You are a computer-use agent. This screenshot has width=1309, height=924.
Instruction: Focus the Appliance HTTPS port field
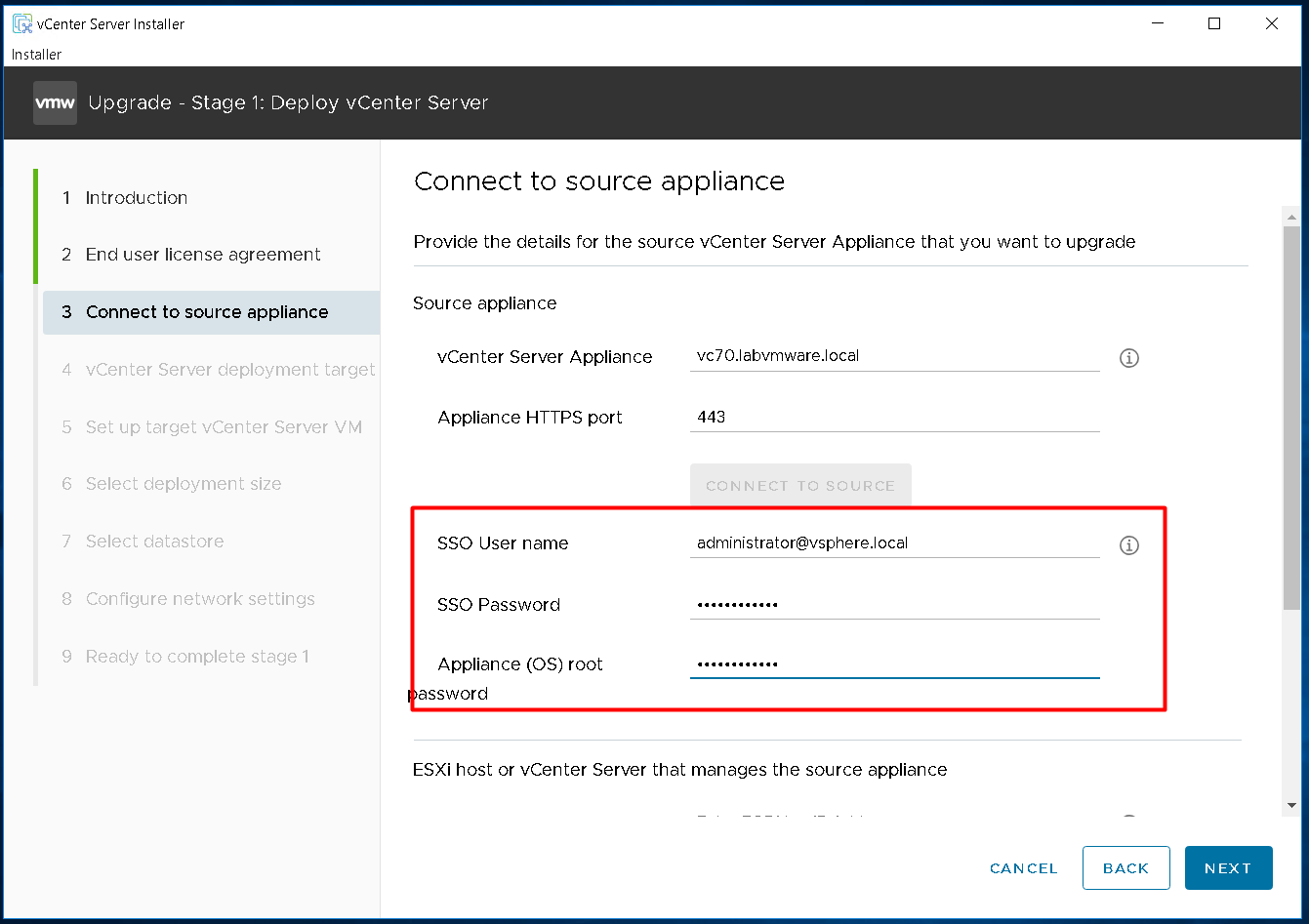pos(895,417)
